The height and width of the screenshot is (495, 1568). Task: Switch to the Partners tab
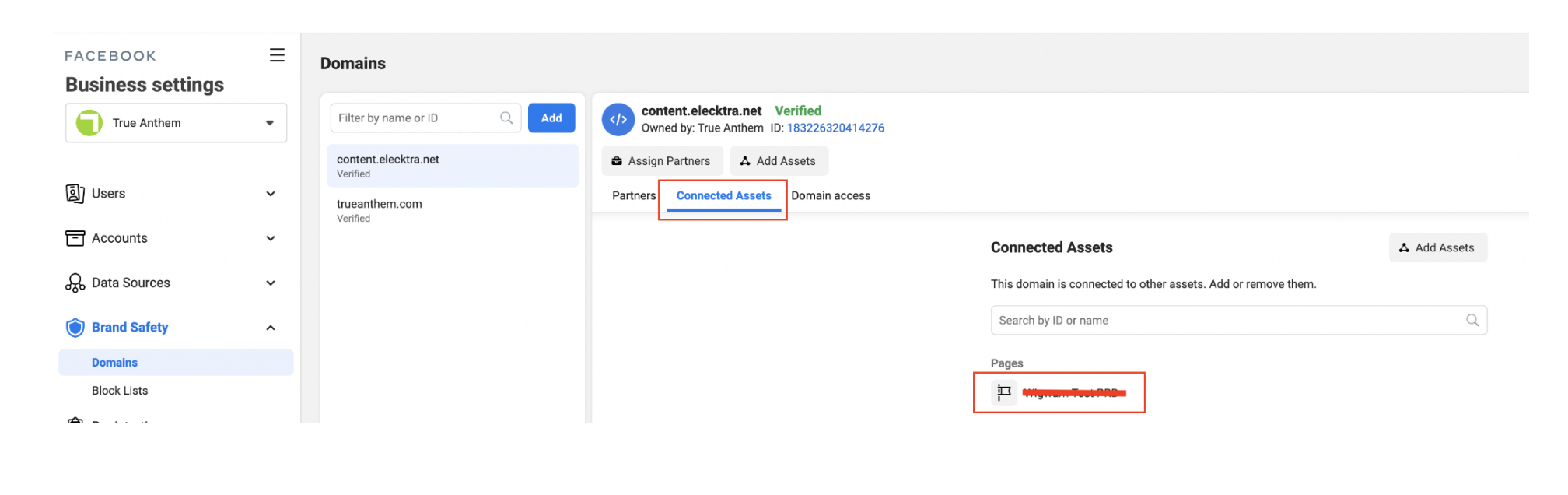tap(634, 196)
